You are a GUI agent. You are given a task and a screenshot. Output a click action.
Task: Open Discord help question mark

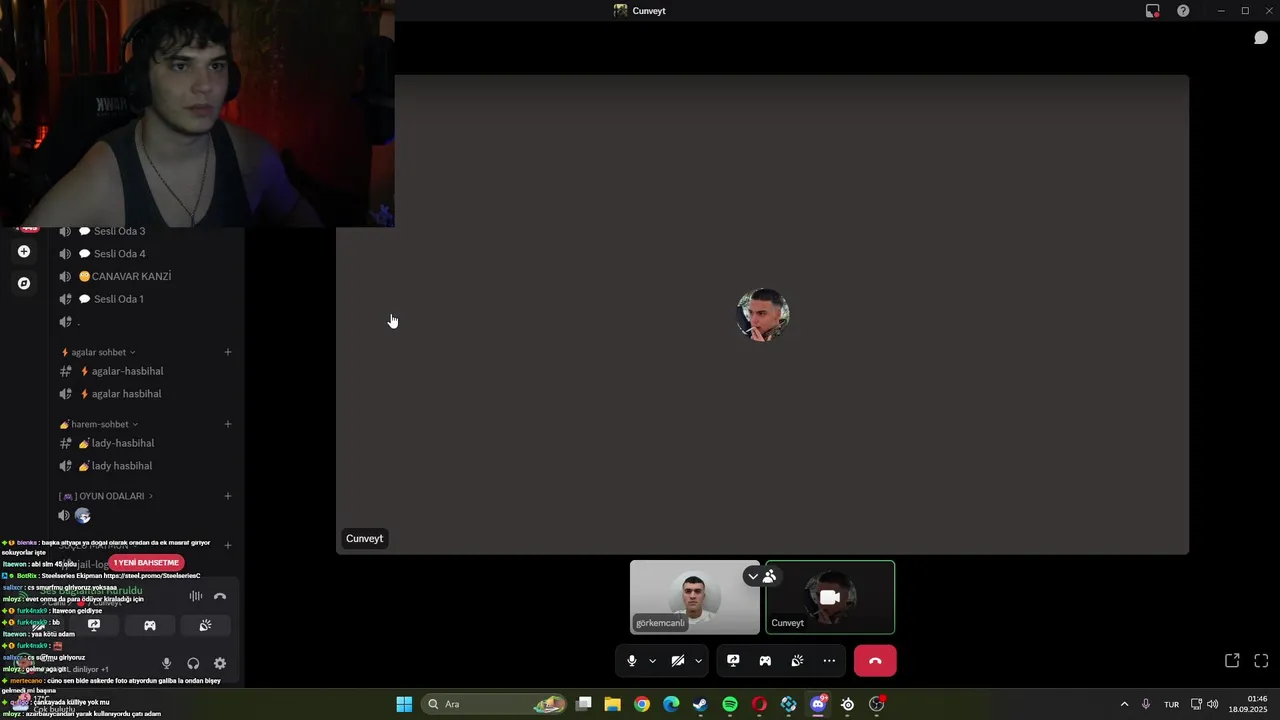pyautogui.click(x=1183, y=11)
